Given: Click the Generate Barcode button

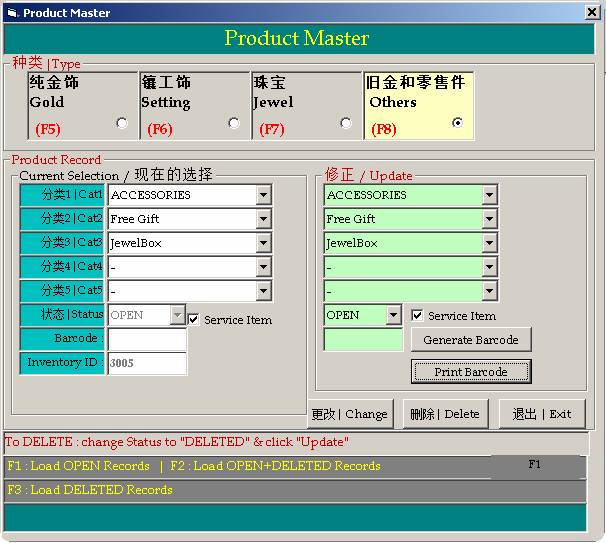Looking at the screenshot, I should (470, 340).
